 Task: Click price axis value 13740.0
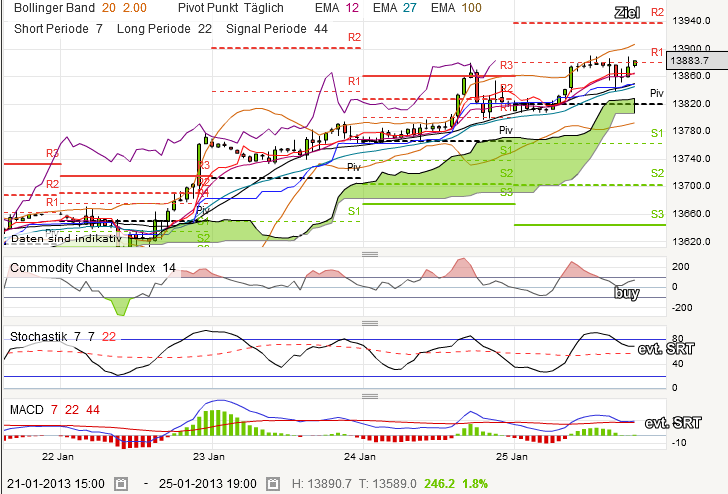pyautogui.click(x=691, y=159)
